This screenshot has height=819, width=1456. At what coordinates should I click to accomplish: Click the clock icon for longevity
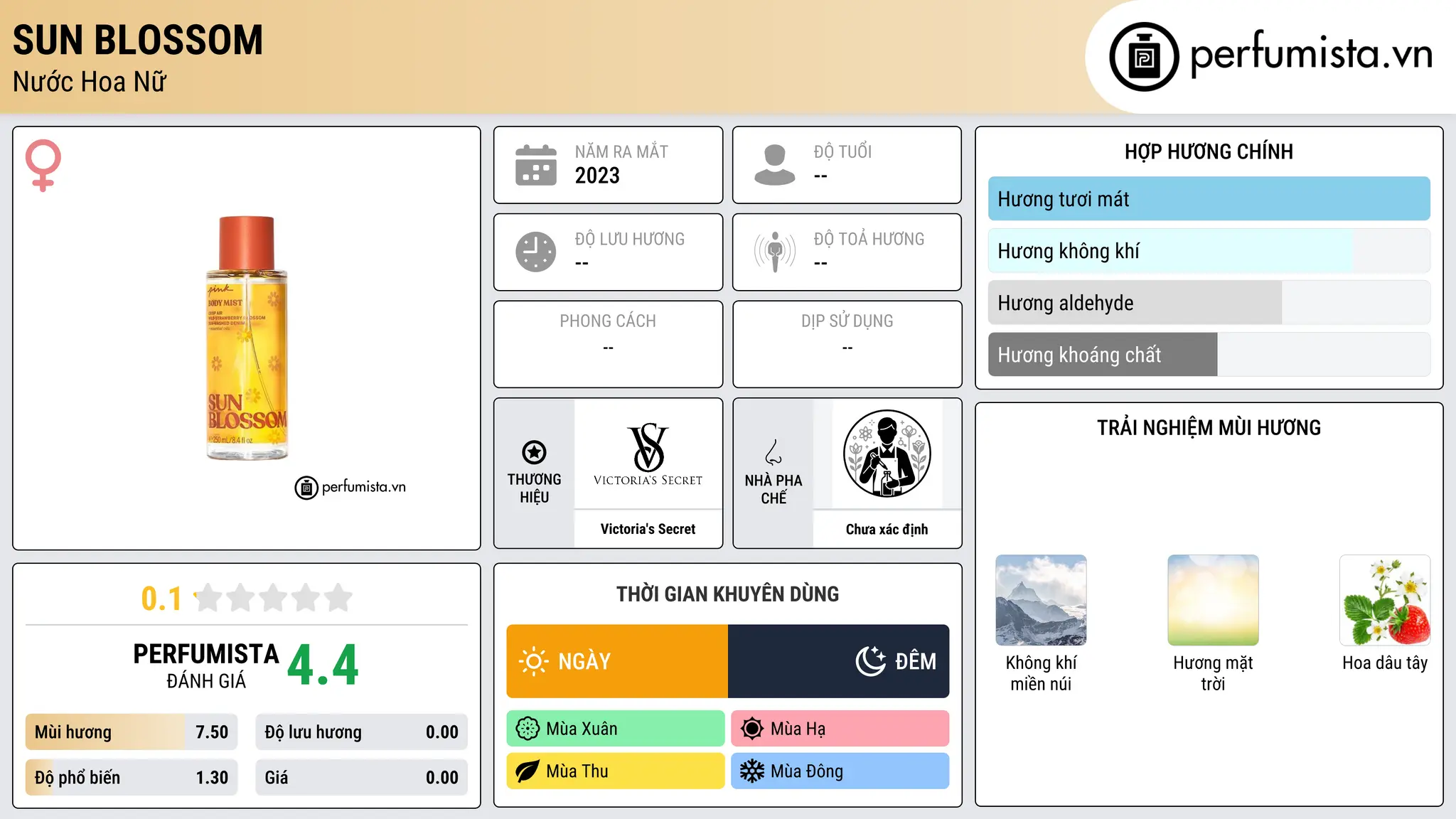(x=536, y=252)
